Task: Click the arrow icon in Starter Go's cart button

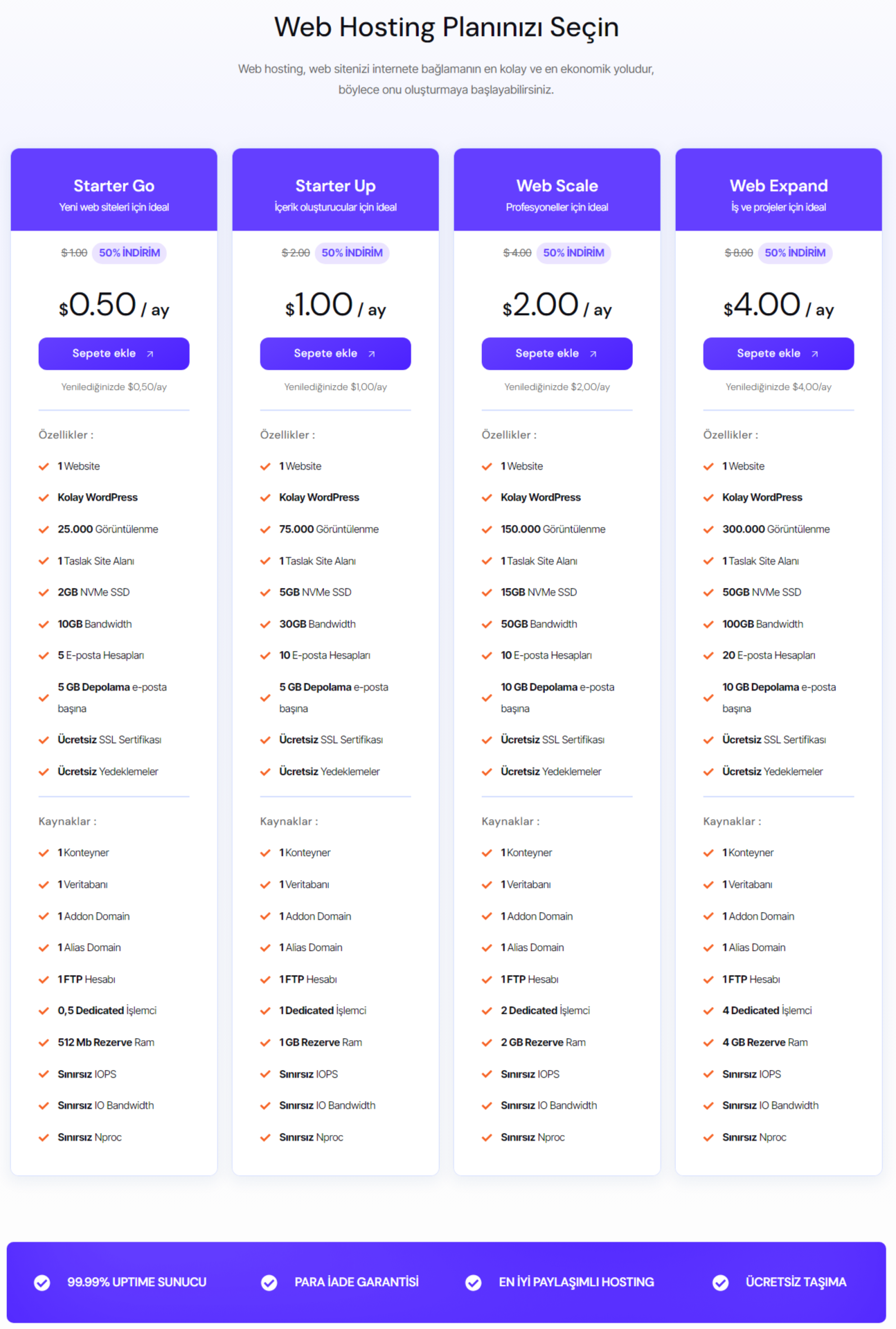Action: point(150,354)
